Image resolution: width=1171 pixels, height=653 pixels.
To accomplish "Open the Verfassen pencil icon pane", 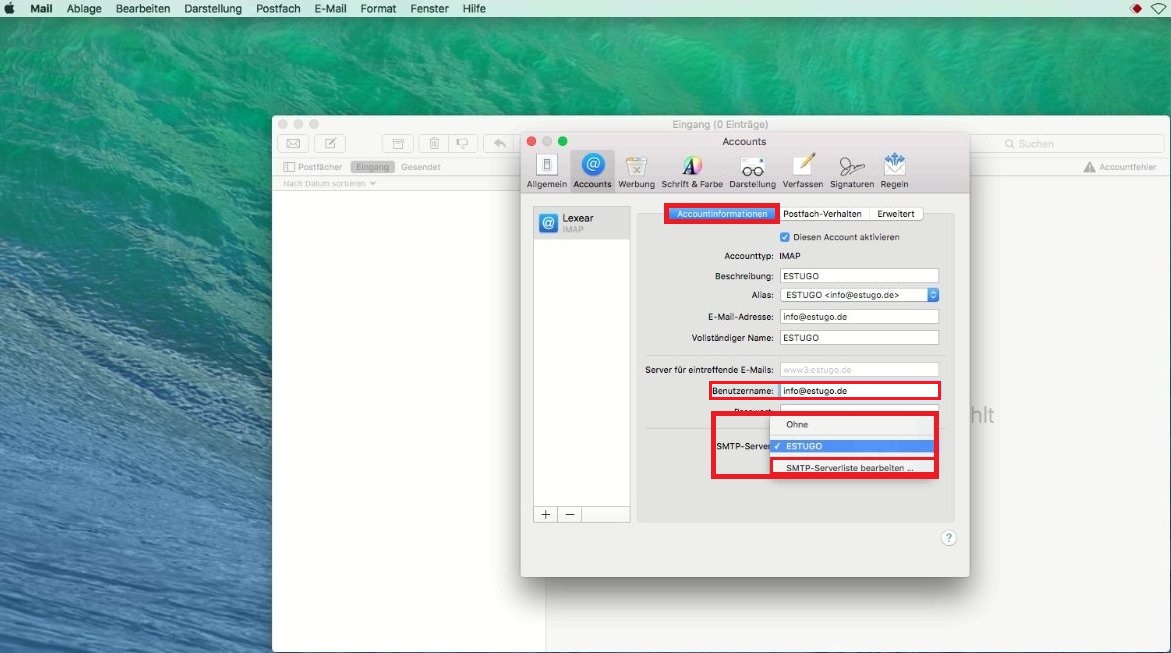I will [803, 171].
